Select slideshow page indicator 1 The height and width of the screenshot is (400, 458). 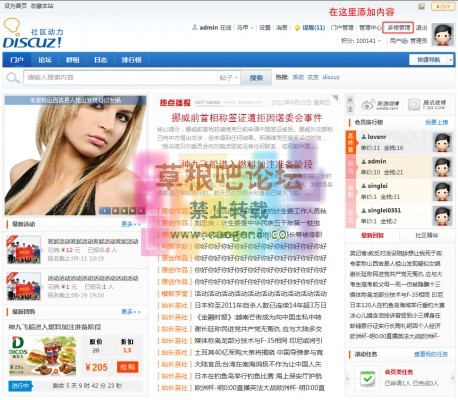(x=105, y=211)
